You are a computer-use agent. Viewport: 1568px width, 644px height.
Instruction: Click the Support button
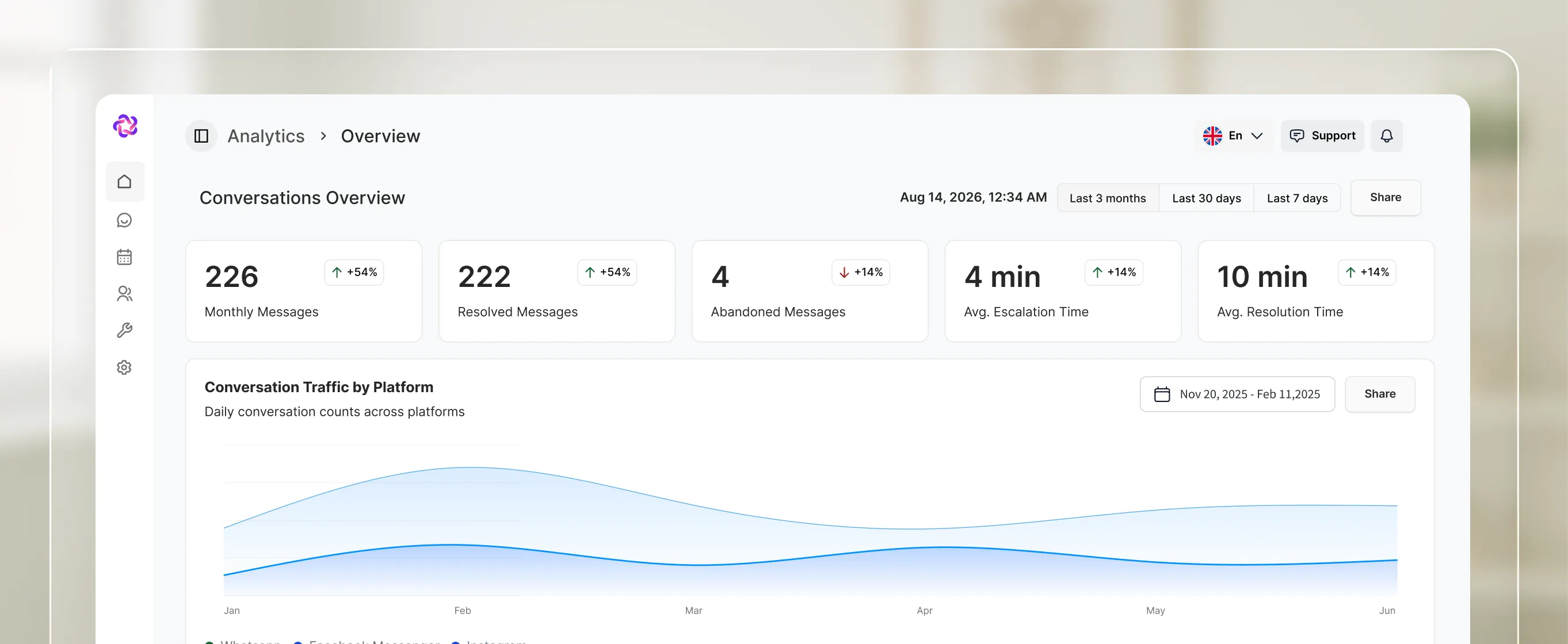pyautogui.click(x=1322, y=136)
